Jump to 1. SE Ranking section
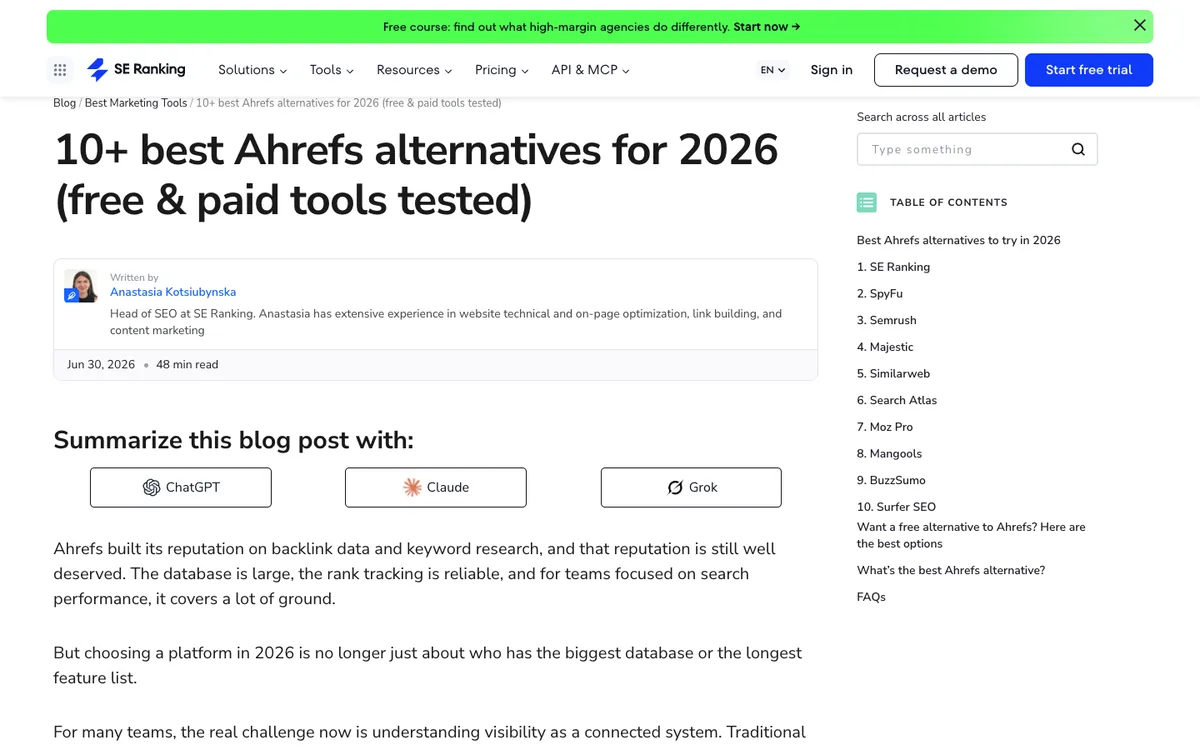Screen dimensions: 1200x750 (893, 267)
